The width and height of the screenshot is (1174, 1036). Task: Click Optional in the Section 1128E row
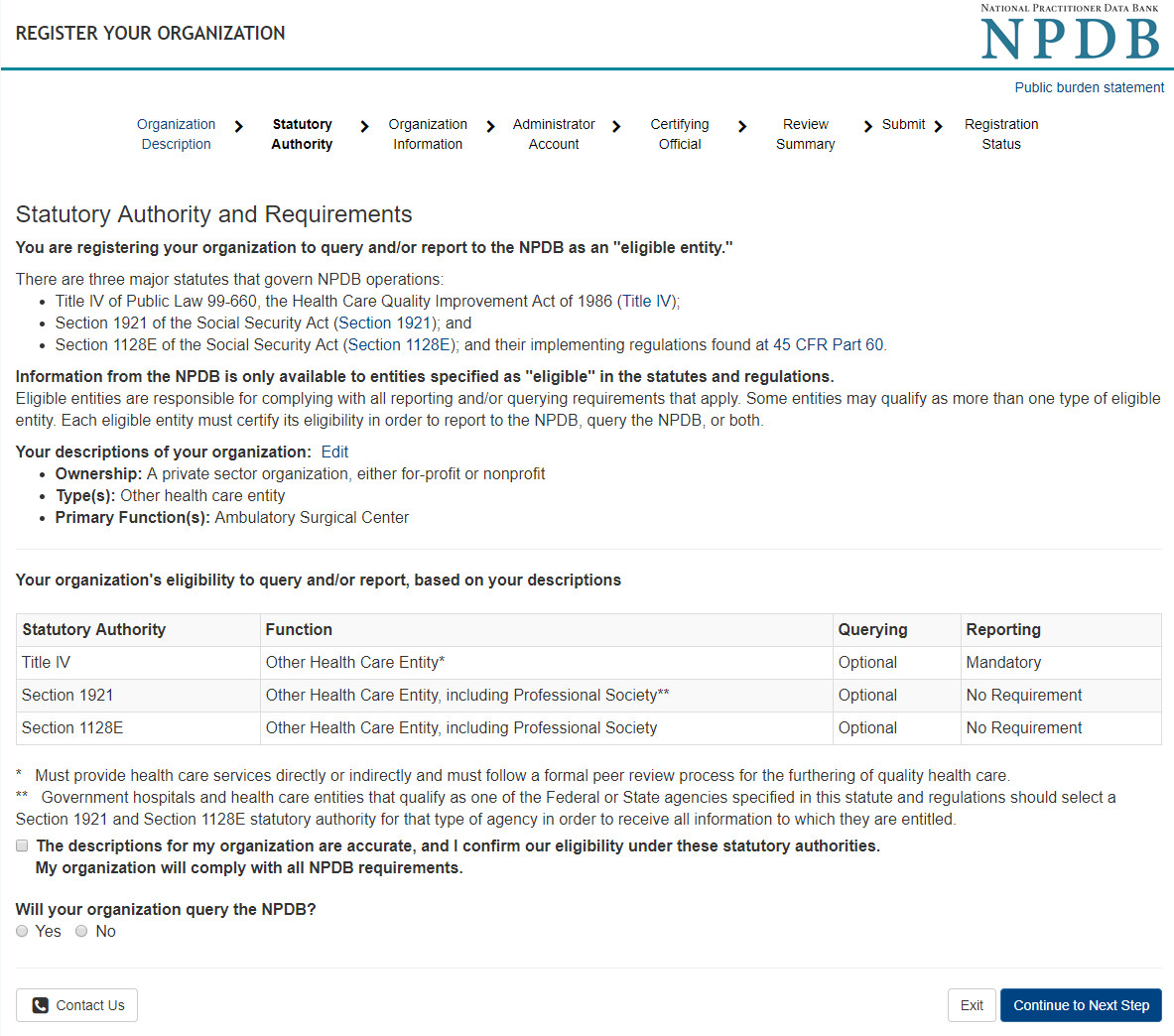[897, 727]
